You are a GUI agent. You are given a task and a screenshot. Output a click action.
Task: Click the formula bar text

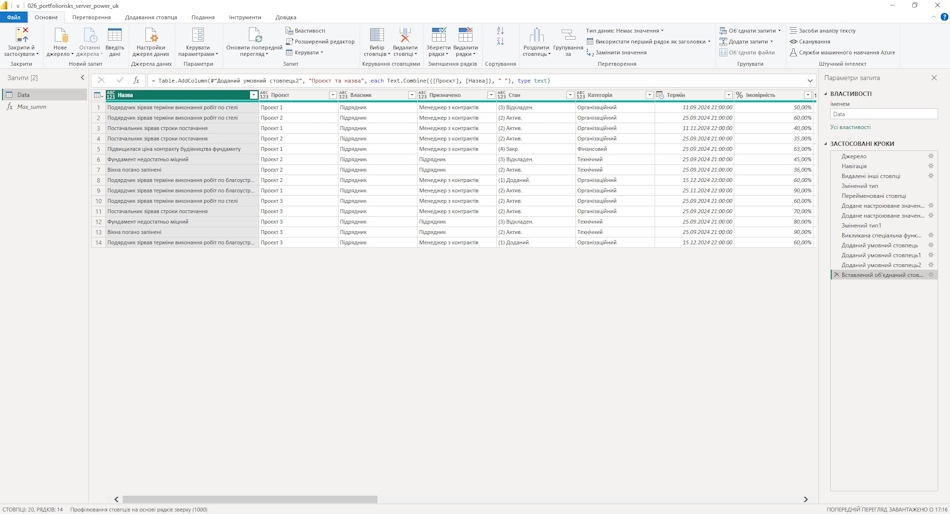pyautogui.click(x=350, y=81)
